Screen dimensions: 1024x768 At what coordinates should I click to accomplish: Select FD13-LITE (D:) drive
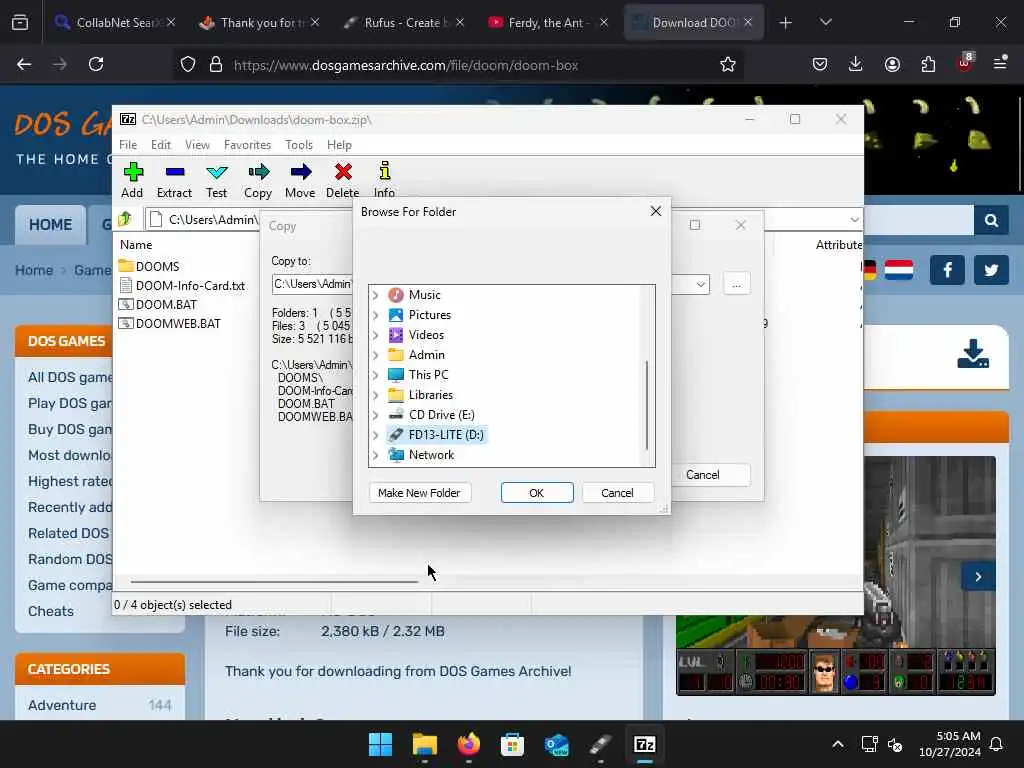(446, 435)
